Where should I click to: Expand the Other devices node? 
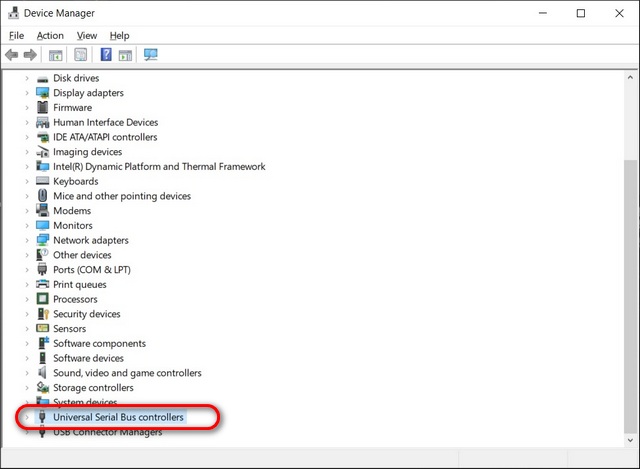tap(27, 255)
